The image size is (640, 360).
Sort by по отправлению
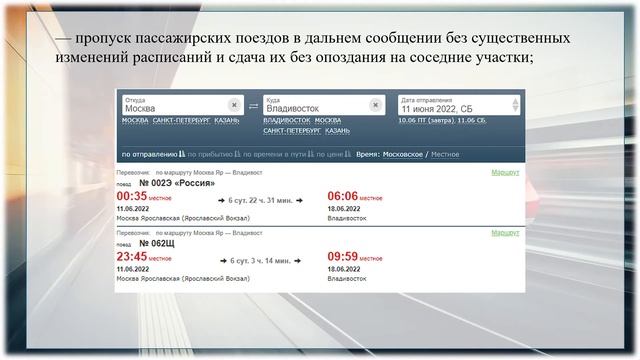(153, 154)
